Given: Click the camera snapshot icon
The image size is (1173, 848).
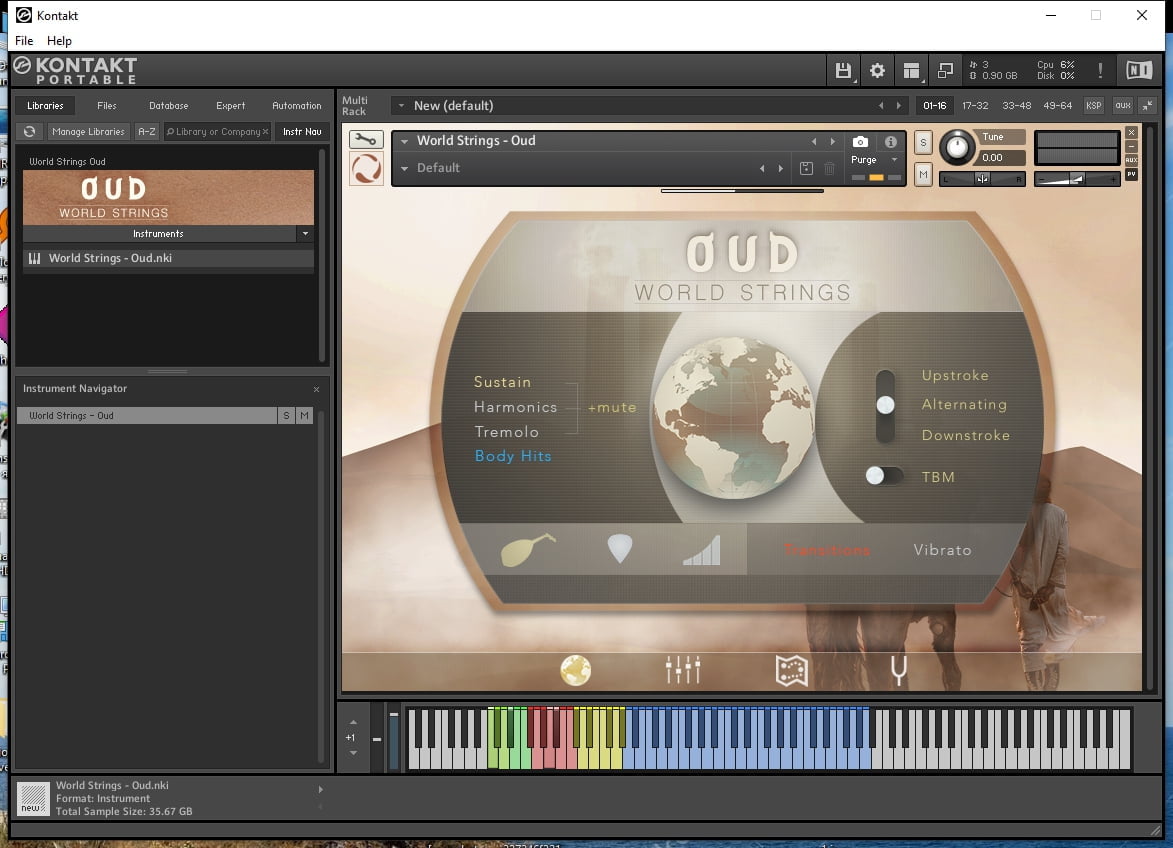Looking at the screenshot, I should tap(860, 142).
